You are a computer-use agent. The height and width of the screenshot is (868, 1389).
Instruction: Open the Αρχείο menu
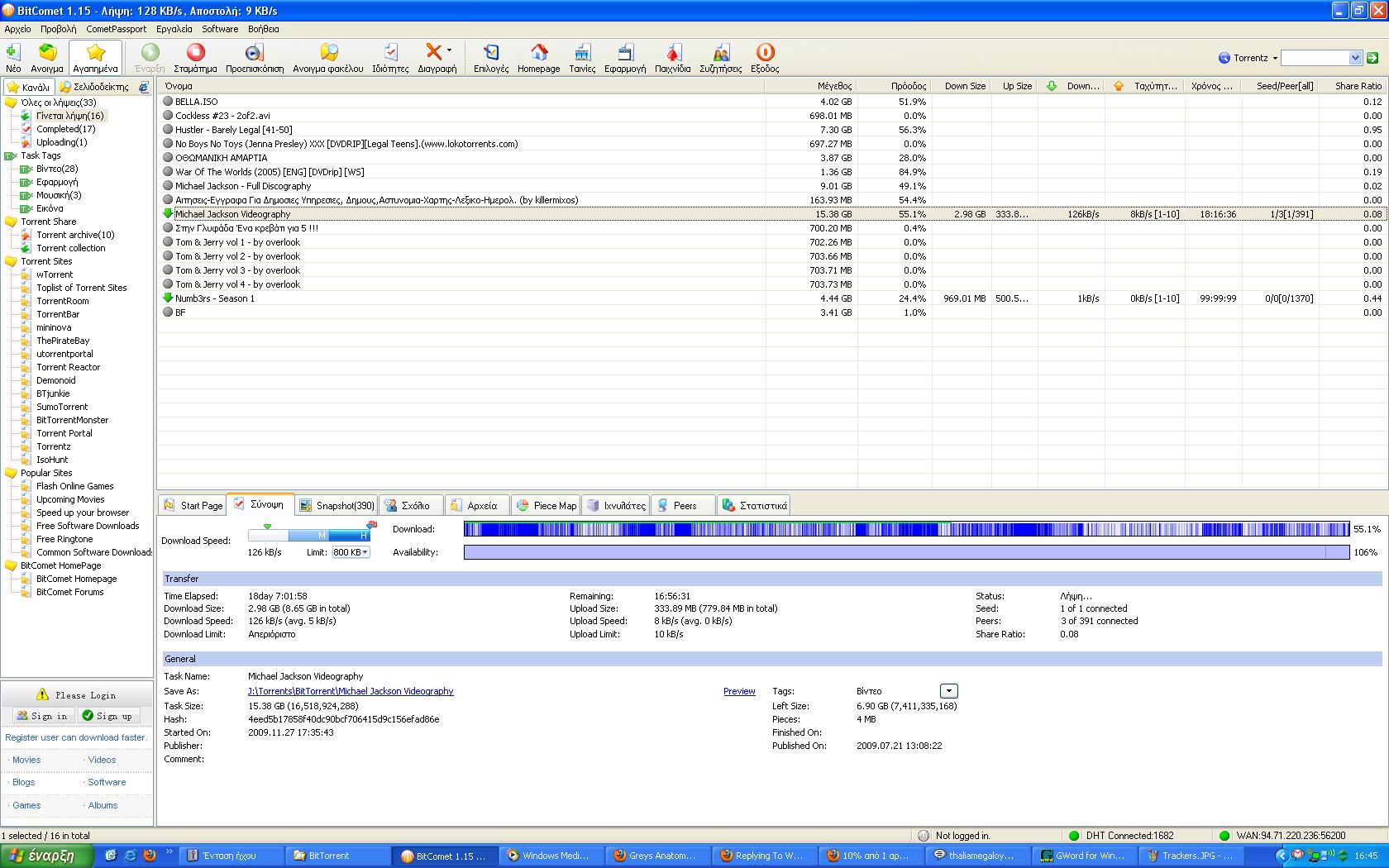tap(17, 29)
